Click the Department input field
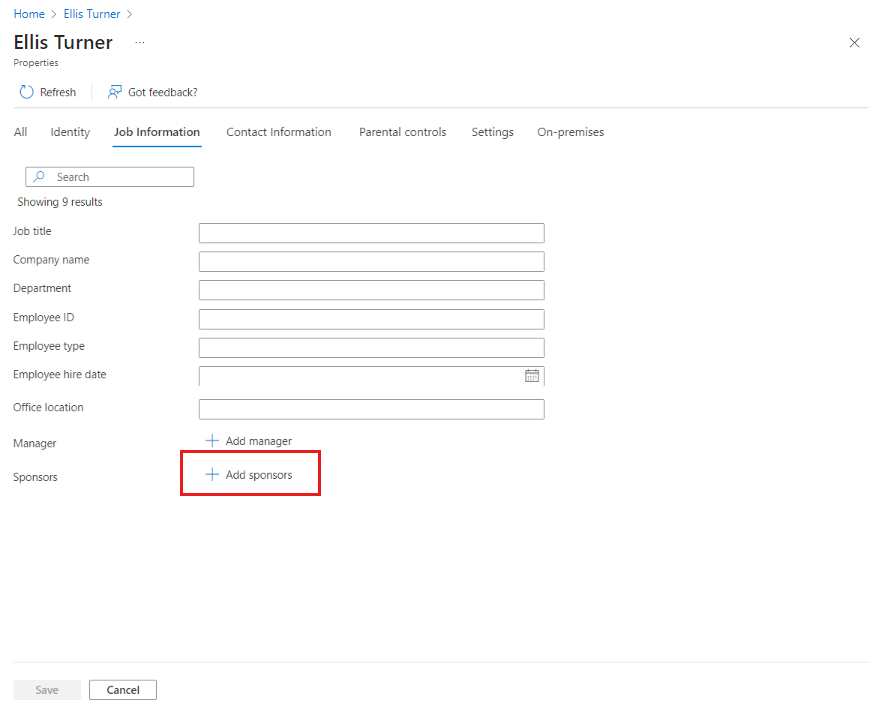Screen dimensions: 883x714 pyautogui.click(x=371, y=289)
